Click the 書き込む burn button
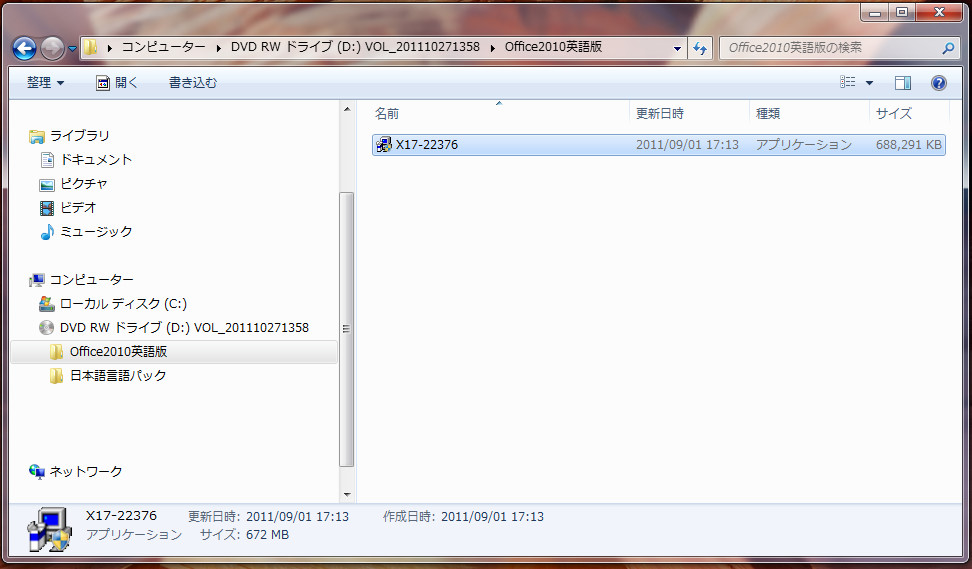Image resolution: width=972 pixels, height=569 pixels. pyautogui.click(x=193, y=82)
